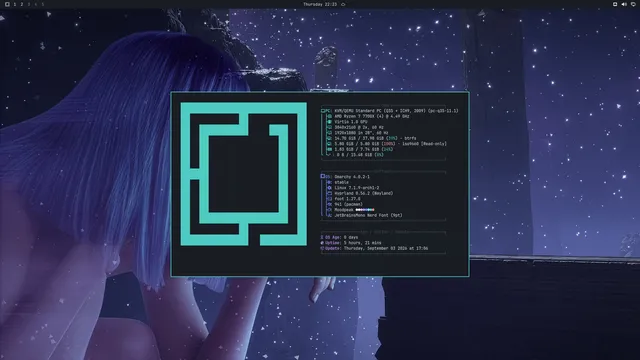The width and height of the screenshot is (640, 360).
Task: Click the text 'KVM/QEMU Standard PC'
Action: click(x=358, y=111)
